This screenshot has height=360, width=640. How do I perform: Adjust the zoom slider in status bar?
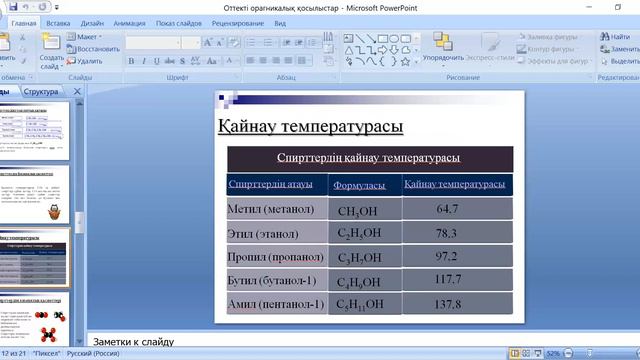point(589,353)
